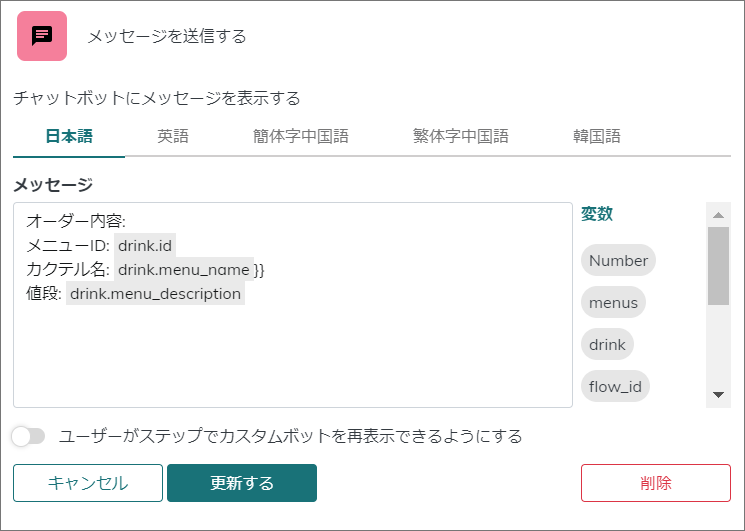745x531 pixels.
Task: Select the 韓国語 tab
Action: 597,137
